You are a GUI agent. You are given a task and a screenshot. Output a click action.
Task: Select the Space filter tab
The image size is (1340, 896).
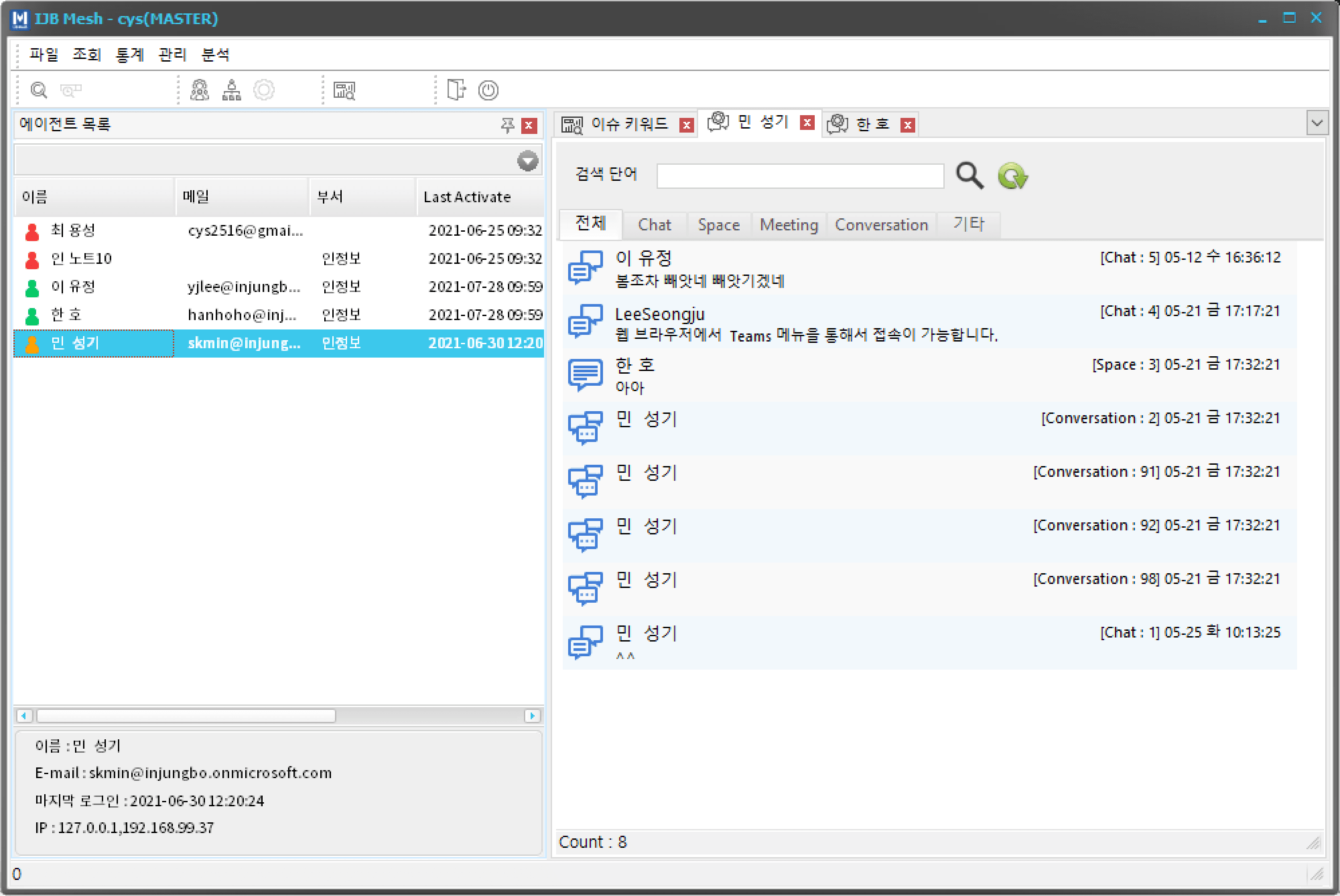pyautogui.click(x=719, y=225)
